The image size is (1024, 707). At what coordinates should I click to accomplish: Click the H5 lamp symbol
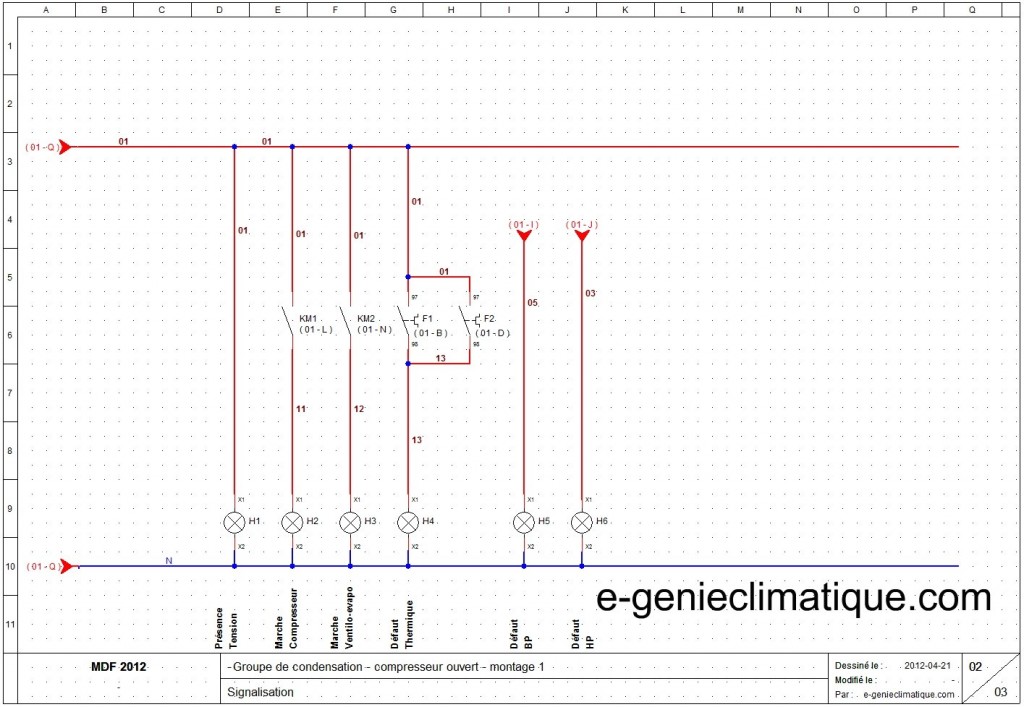524,523
